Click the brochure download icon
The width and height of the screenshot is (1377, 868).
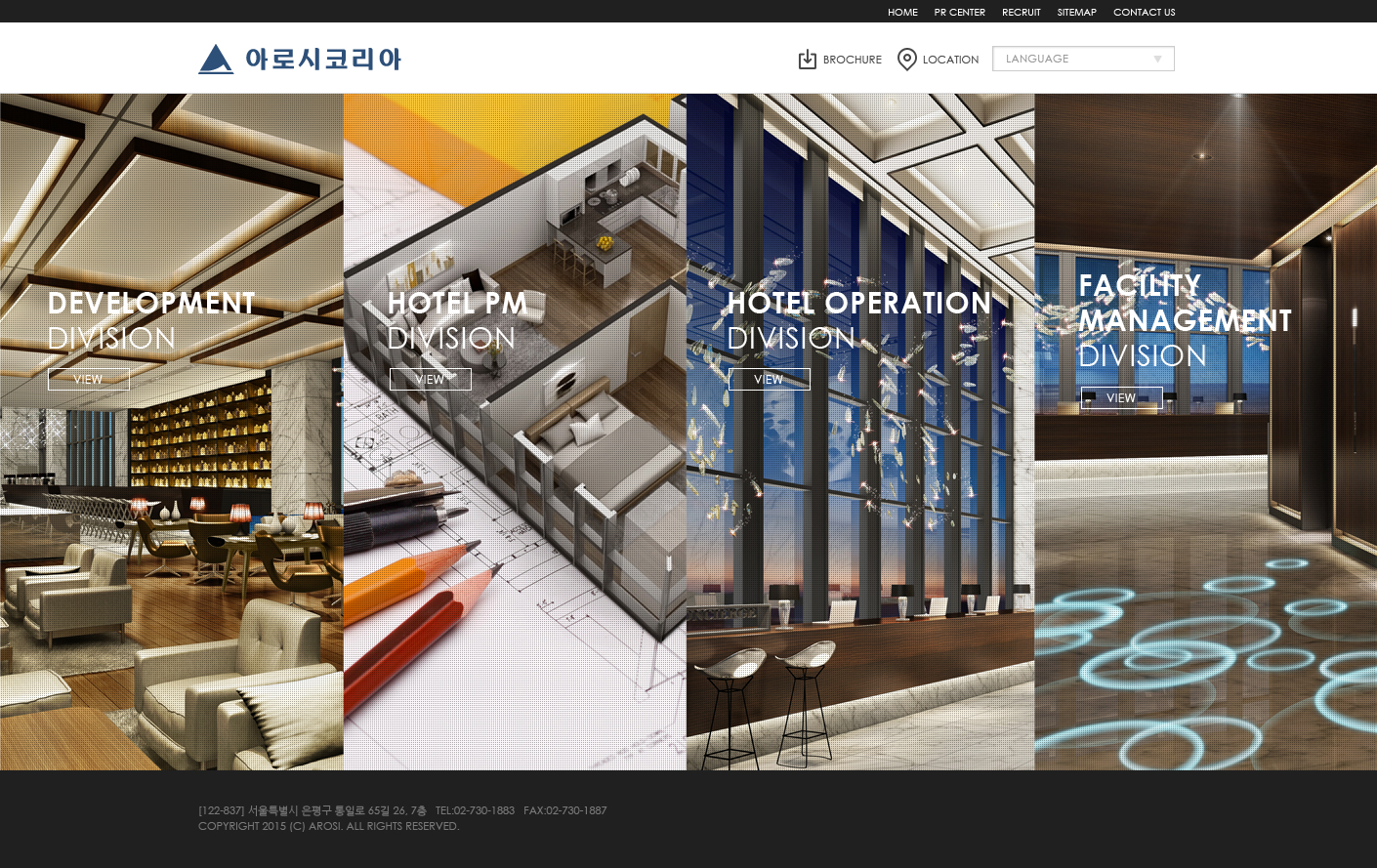click(807, 60)
